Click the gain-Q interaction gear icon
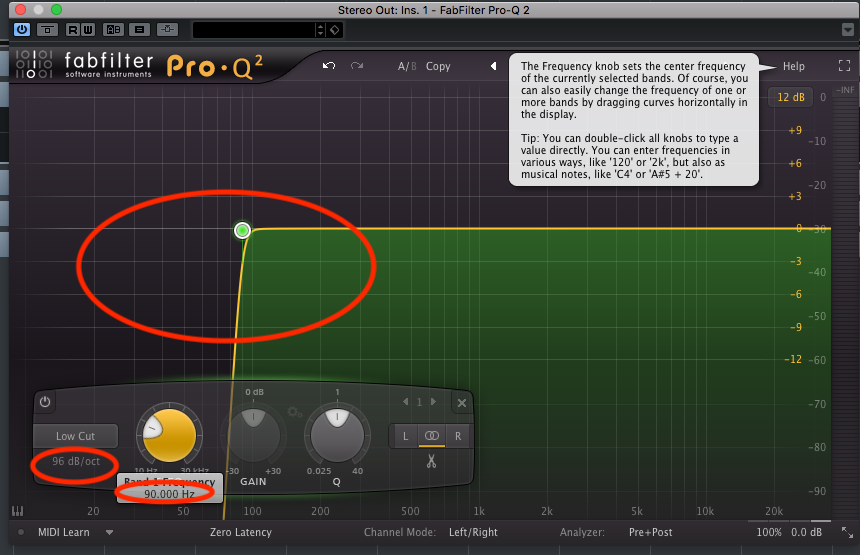This screenshot has height=555, width=860. pyautogui.click(x=295, y=411)
